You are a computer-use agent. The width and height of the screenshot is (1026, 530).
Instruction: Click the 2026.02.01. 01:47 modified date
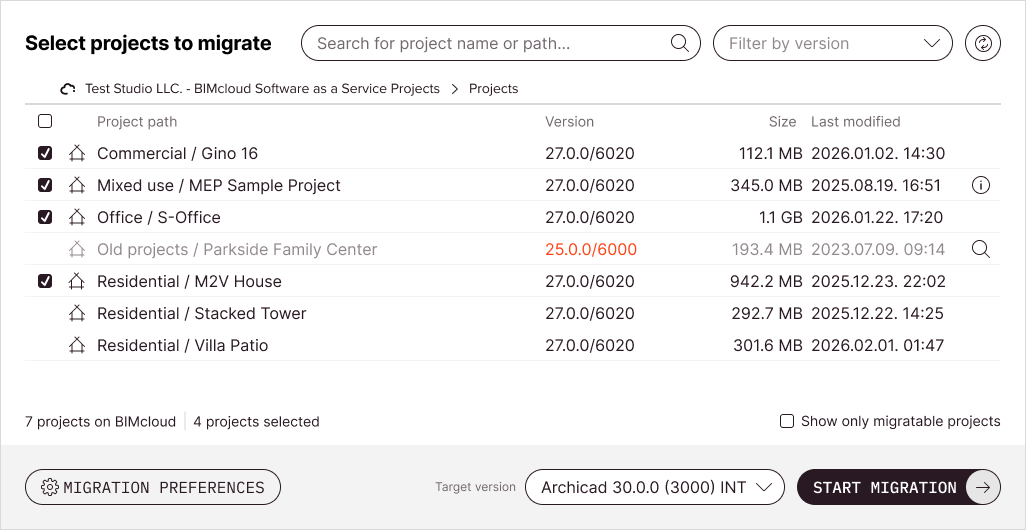877,345
